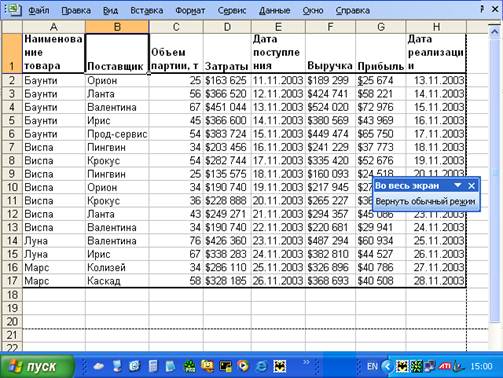
Task: Click the cloud icon in quick launch
Action: pos(99,367)
